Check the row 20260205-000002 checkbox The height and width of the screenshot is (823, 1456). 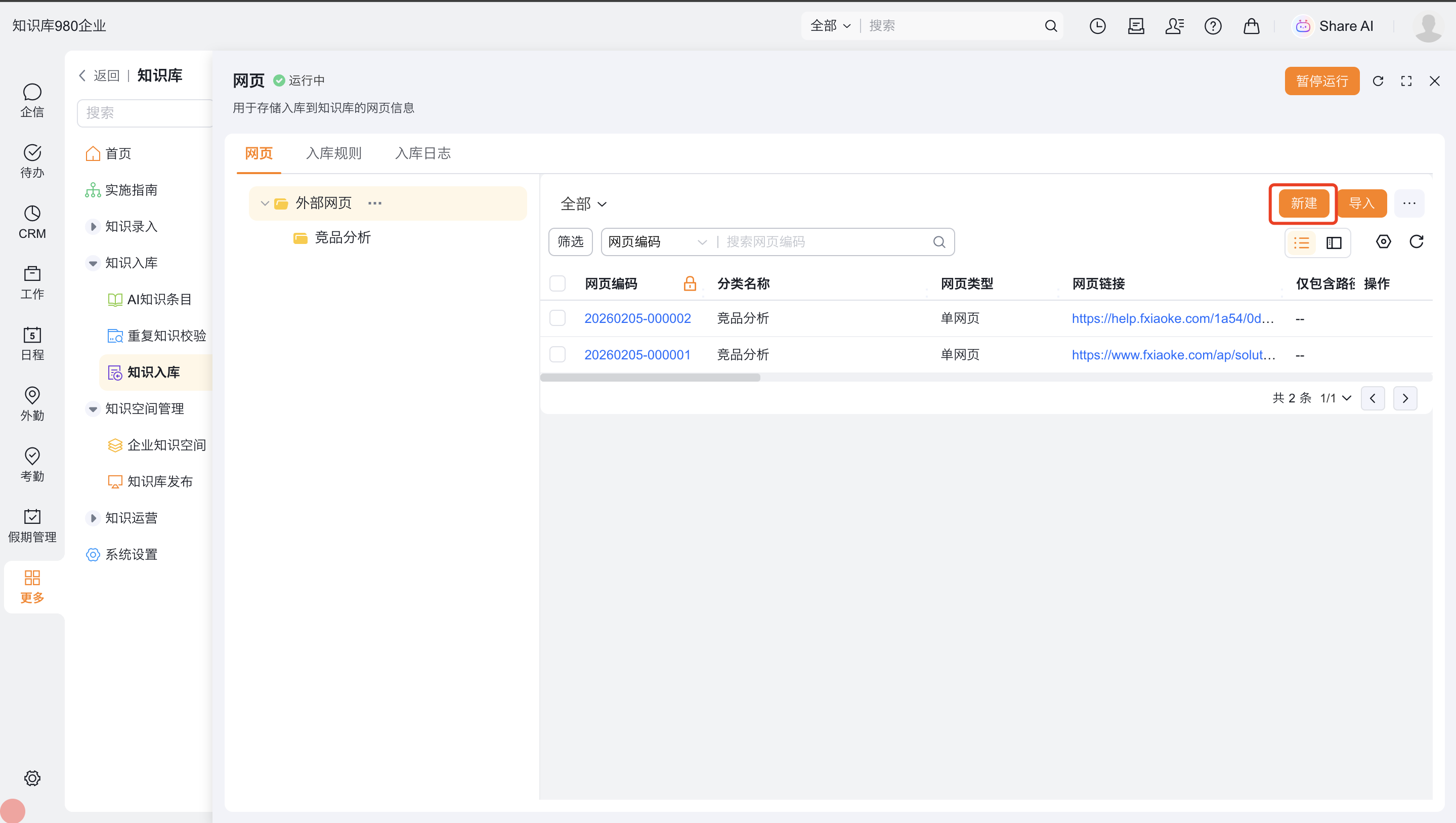point(558,318)
